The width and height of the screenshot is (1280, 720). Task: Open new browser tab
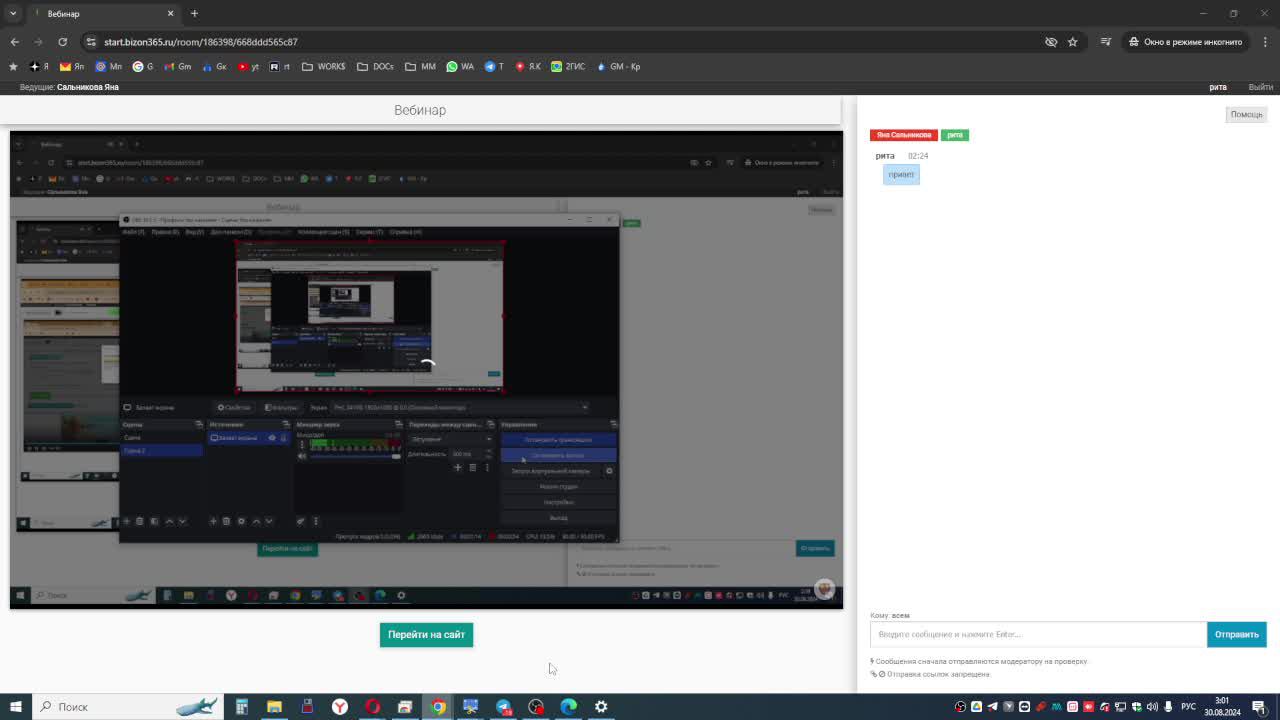[194, 13]
